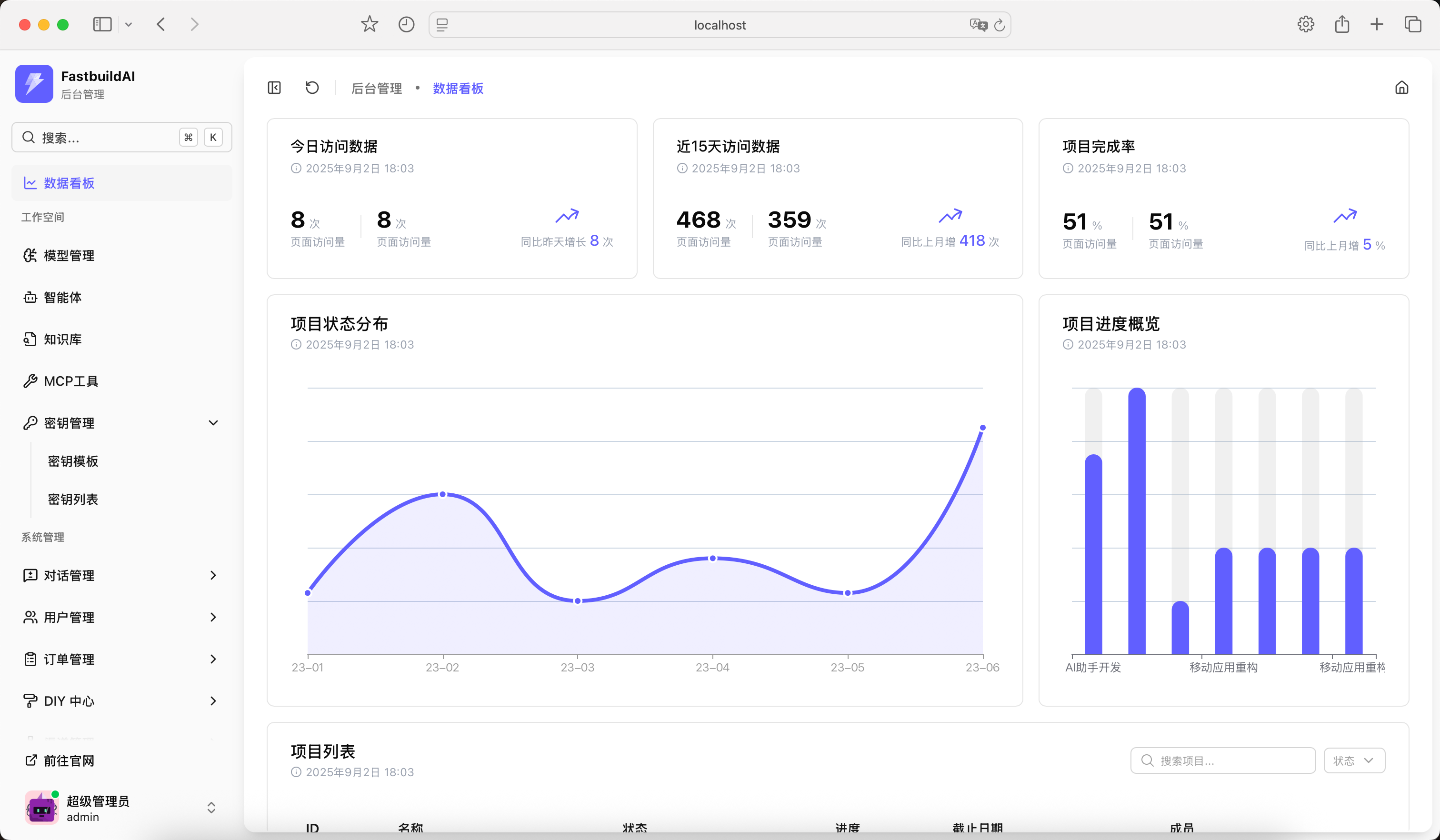Image resolution: width=1440 pixels, height=840 pixels.
Task: Click the 前往官网 external link
Action: point(69,760)
